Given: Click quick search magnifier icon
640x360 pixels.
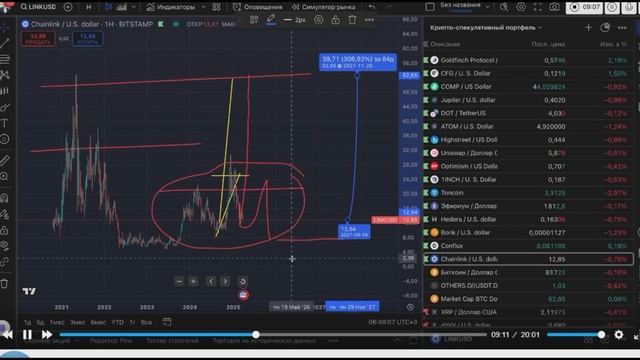Looking at the screenshot, I should (x=504, y=7).
